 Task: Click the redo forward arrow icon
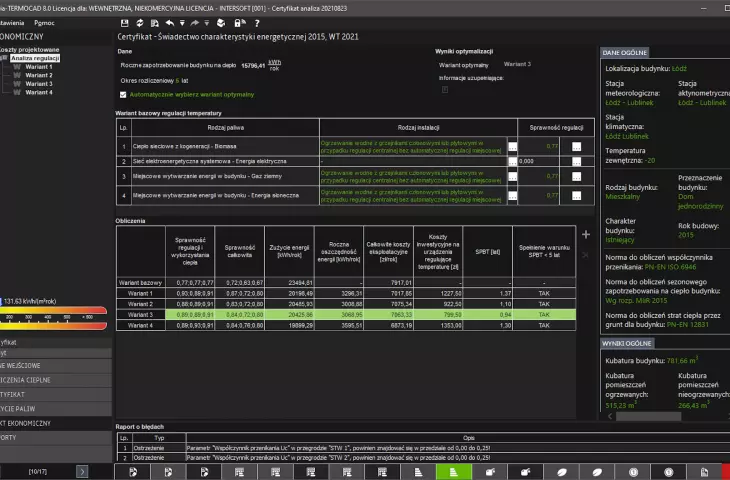click(195, 23)
